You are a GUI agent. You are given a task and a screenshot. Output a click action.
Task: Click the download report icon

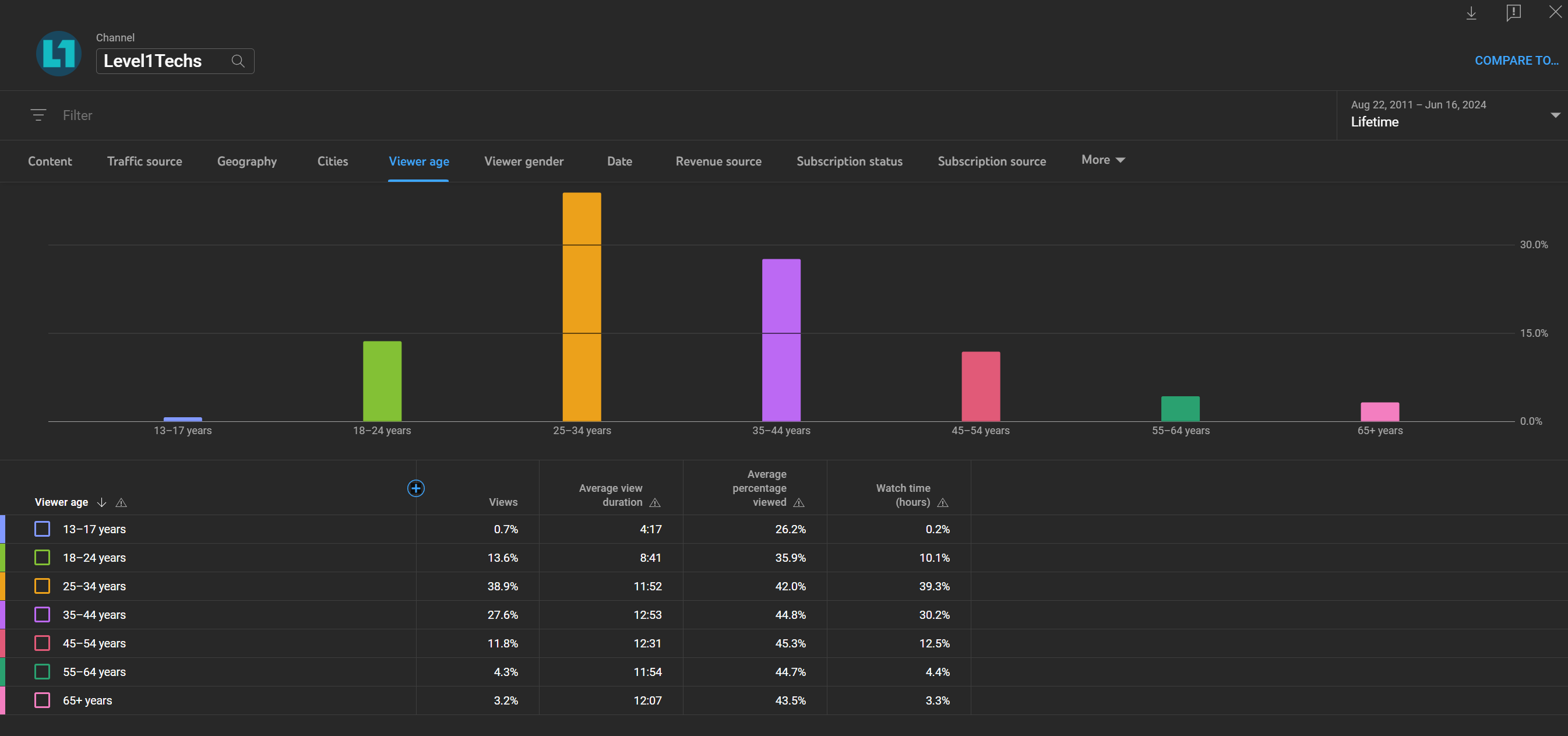[1471, 13]
